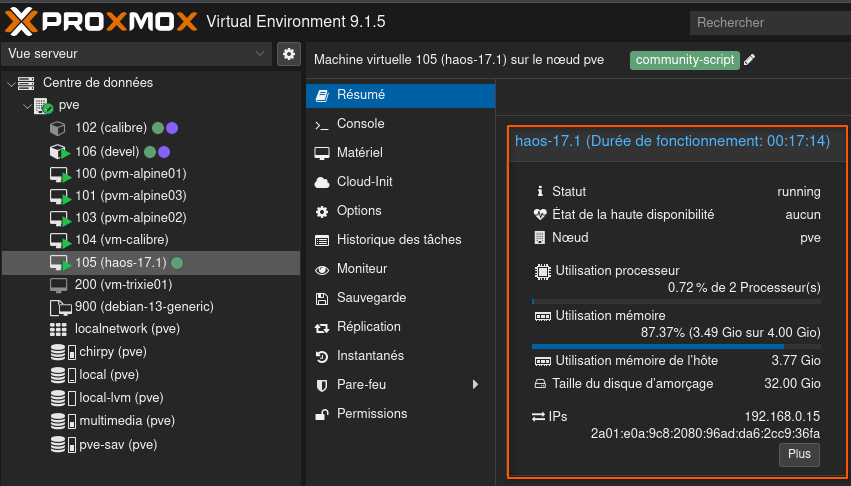Screen dimensions: 851x486
Task: Select the Matériel hardware icon
Action: [322, 153]
